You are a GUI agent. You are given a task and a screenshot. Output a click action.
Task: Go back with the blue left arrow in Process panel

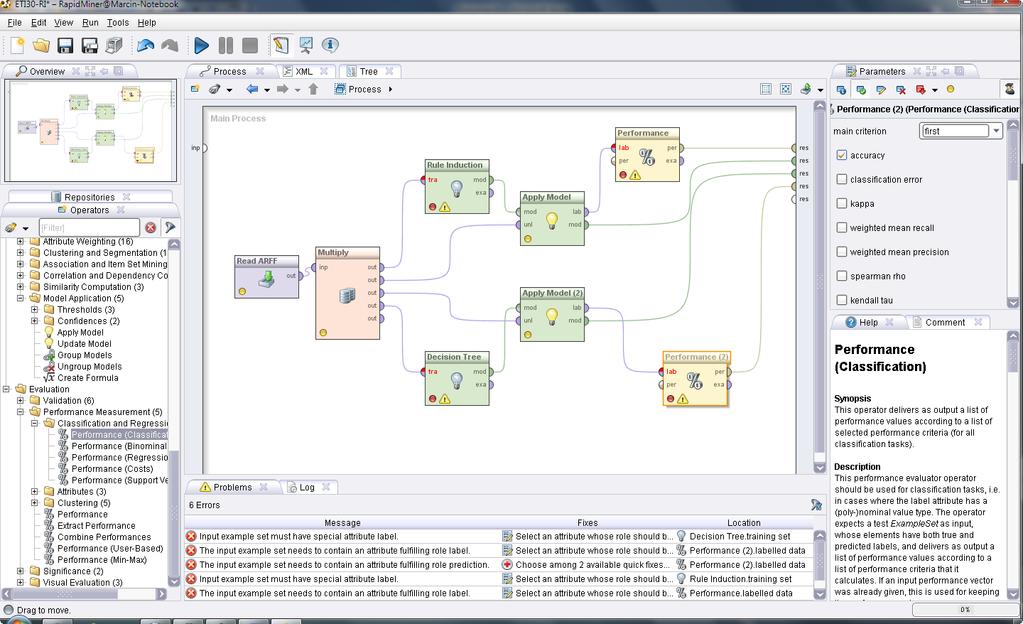[252, 89]
